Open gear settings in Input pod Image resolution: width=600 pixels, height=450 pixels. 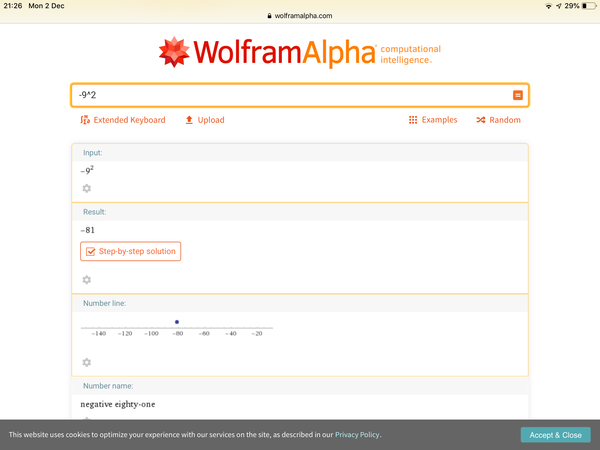coord(87,188)
